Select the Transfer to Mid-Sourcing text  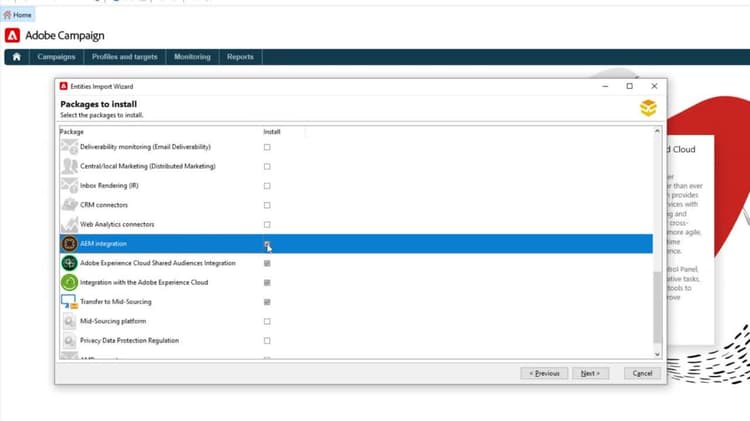116,302
